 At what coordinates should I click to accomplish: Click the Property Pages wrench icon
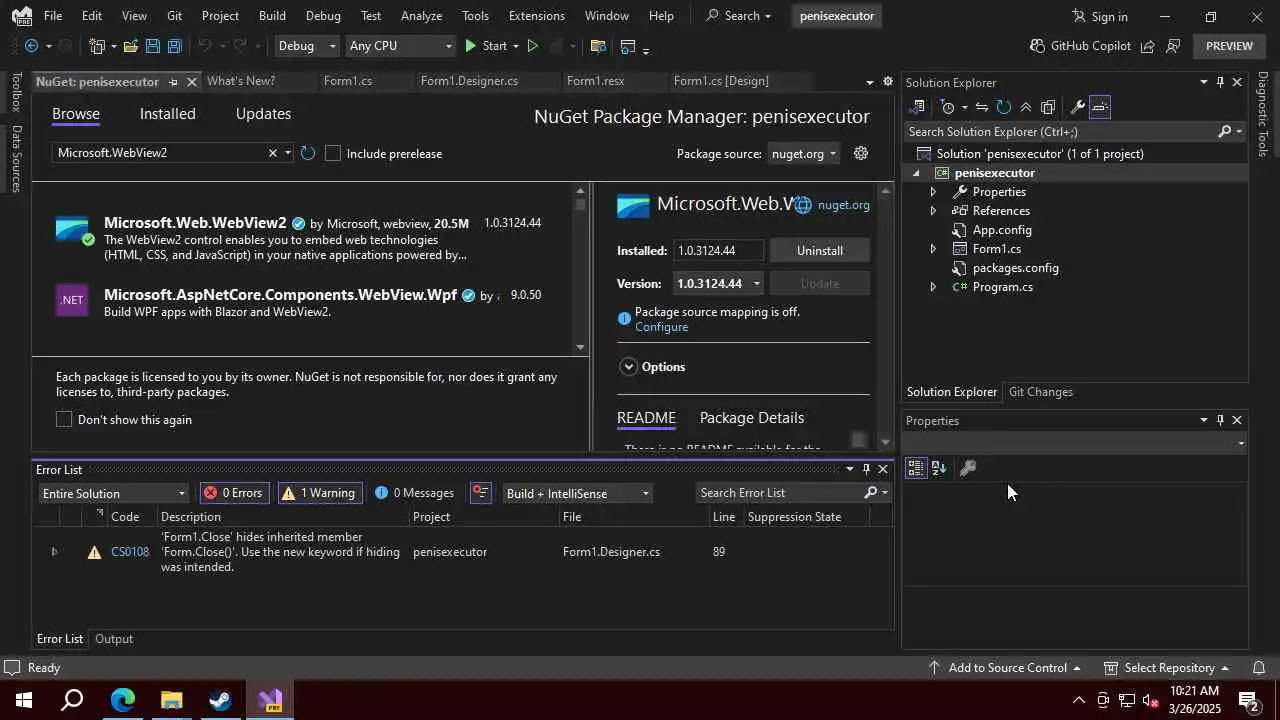tap(968, 468)
